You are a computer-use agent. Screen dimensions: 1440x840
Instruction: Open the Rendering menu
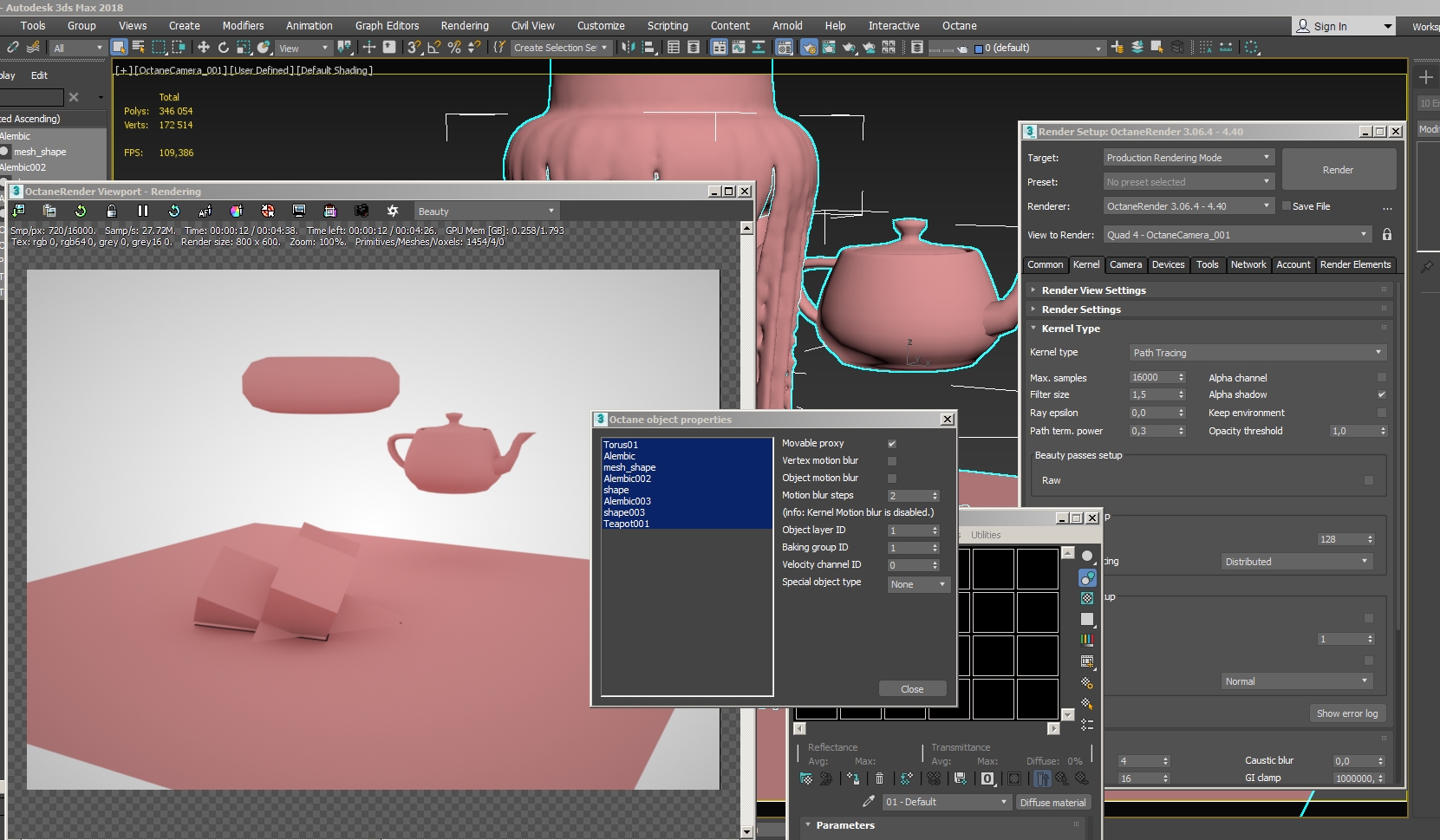pos(465,26)
